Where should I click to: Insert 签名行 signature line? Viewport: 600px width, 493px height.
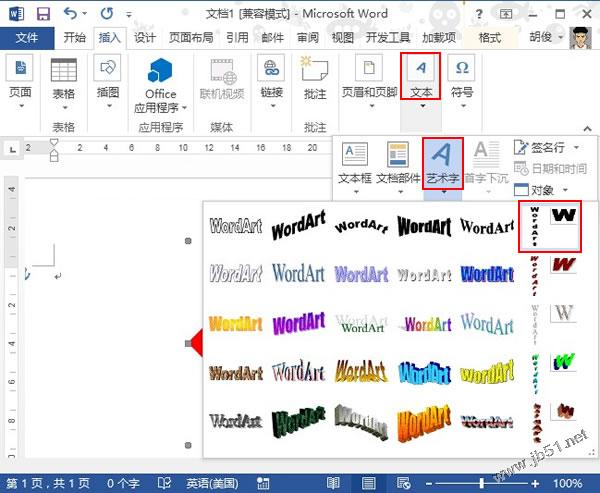(540, 147)
